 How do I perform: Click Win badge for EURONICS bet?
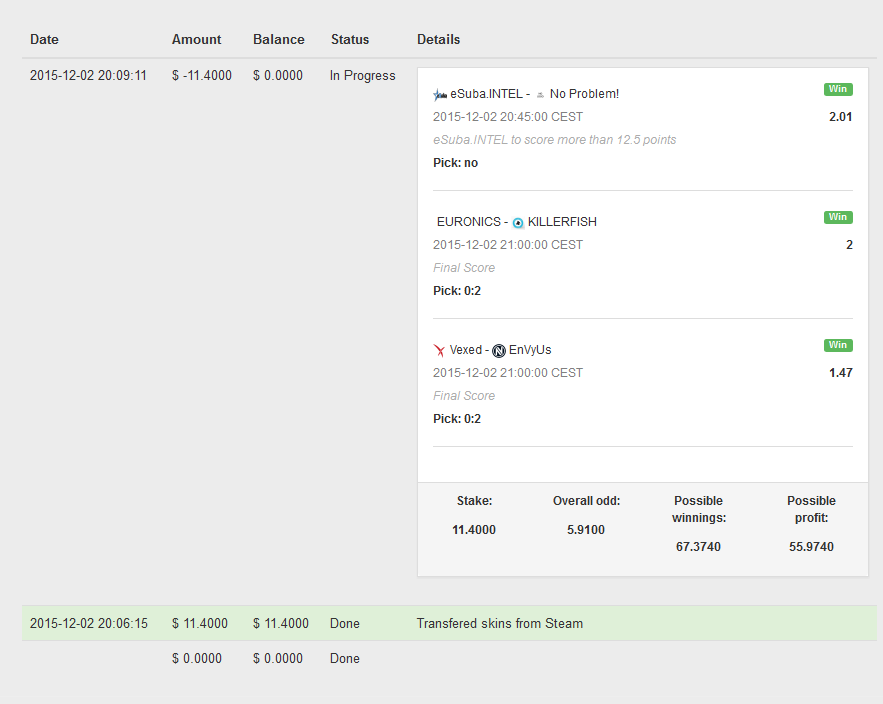click(x=838, y=217)
